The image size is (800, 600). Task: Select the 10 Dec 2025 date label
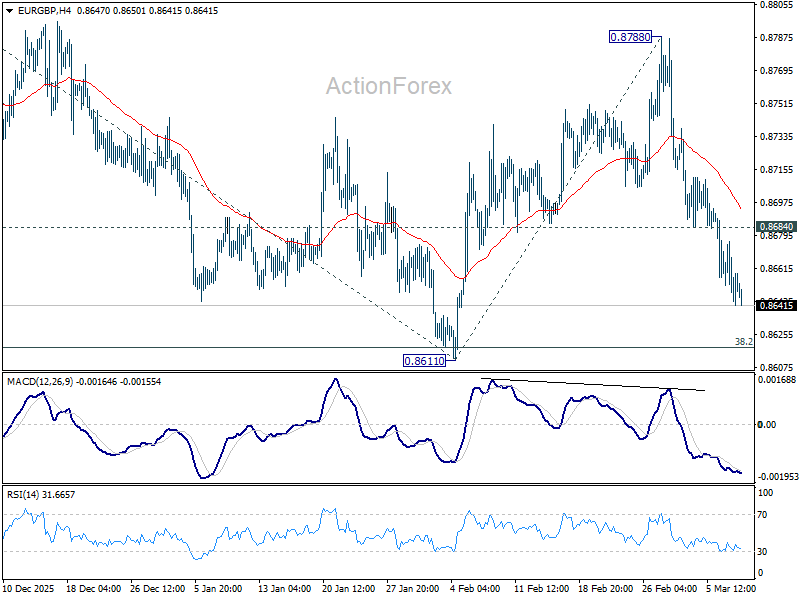(29, 588)
